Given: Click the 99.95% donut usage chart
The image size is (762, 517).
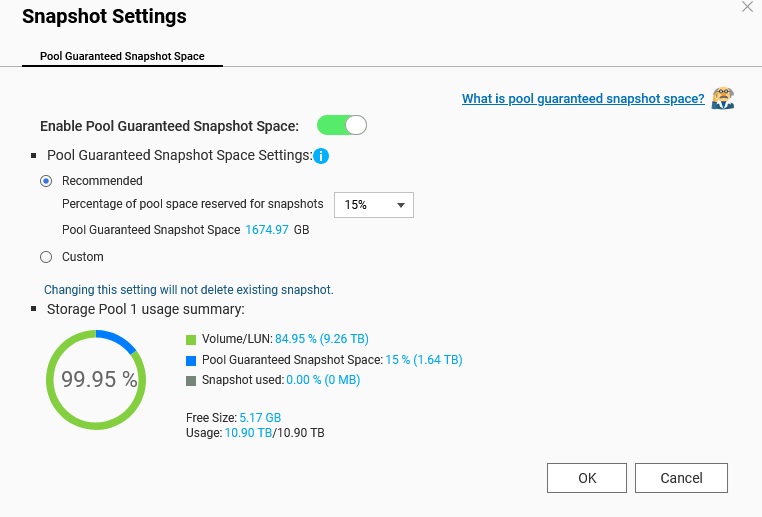Looking at the screenshot, I should [x=97, y=380].
